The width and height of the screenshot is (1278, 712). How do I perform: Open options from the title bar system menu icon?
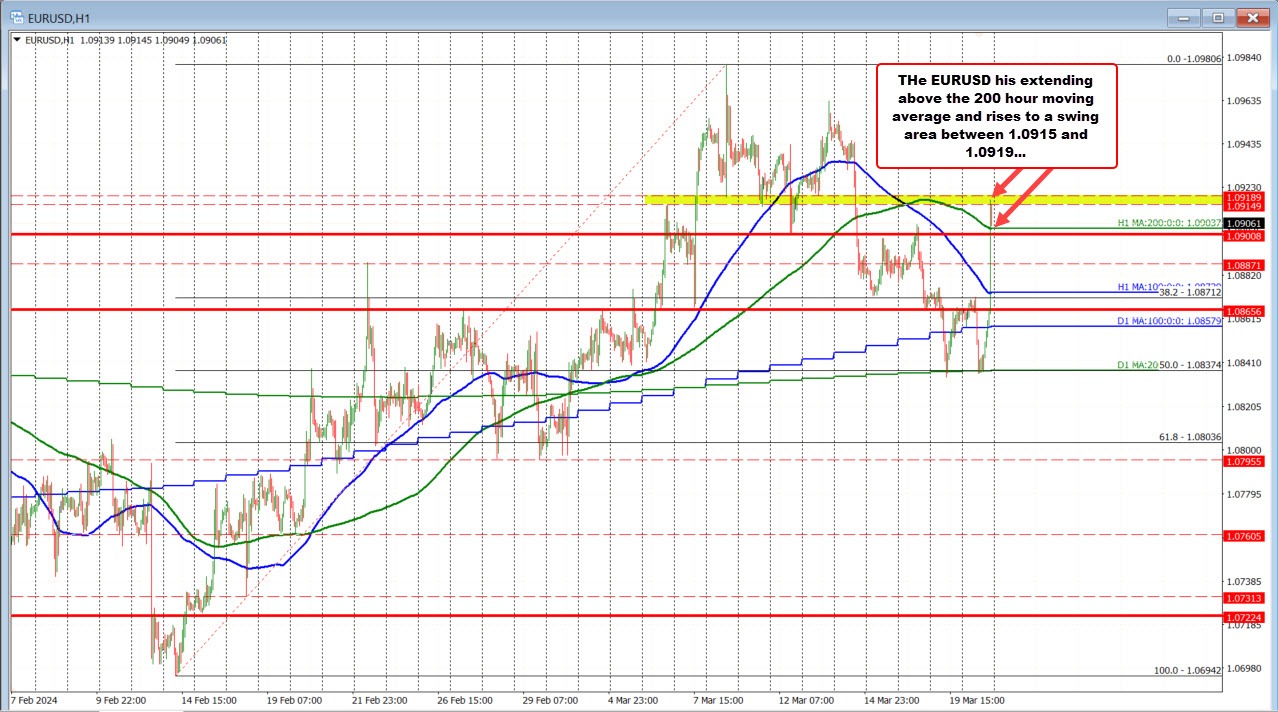tap(14, 17)
